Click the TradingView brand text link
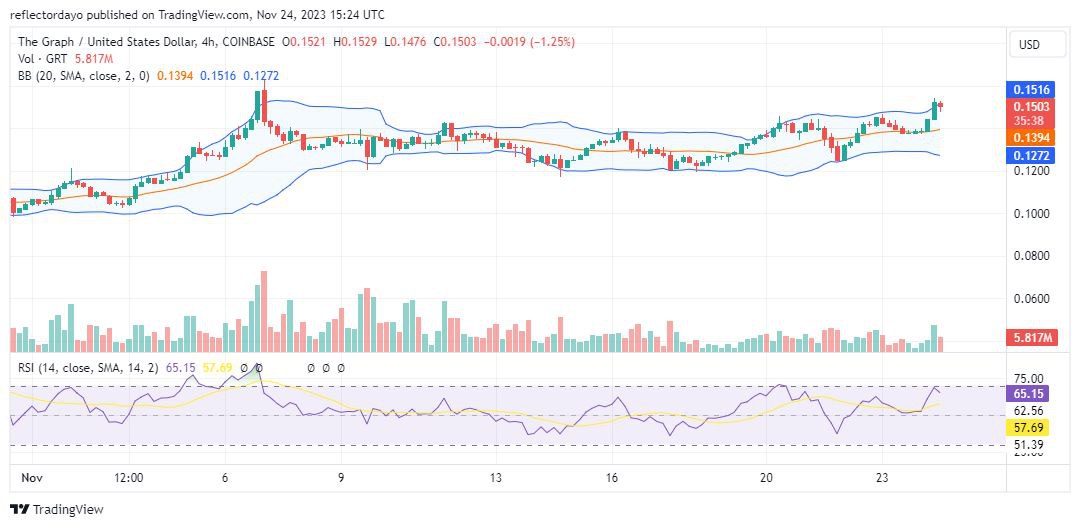This screenshot has height=527, width=1080. 68,510
